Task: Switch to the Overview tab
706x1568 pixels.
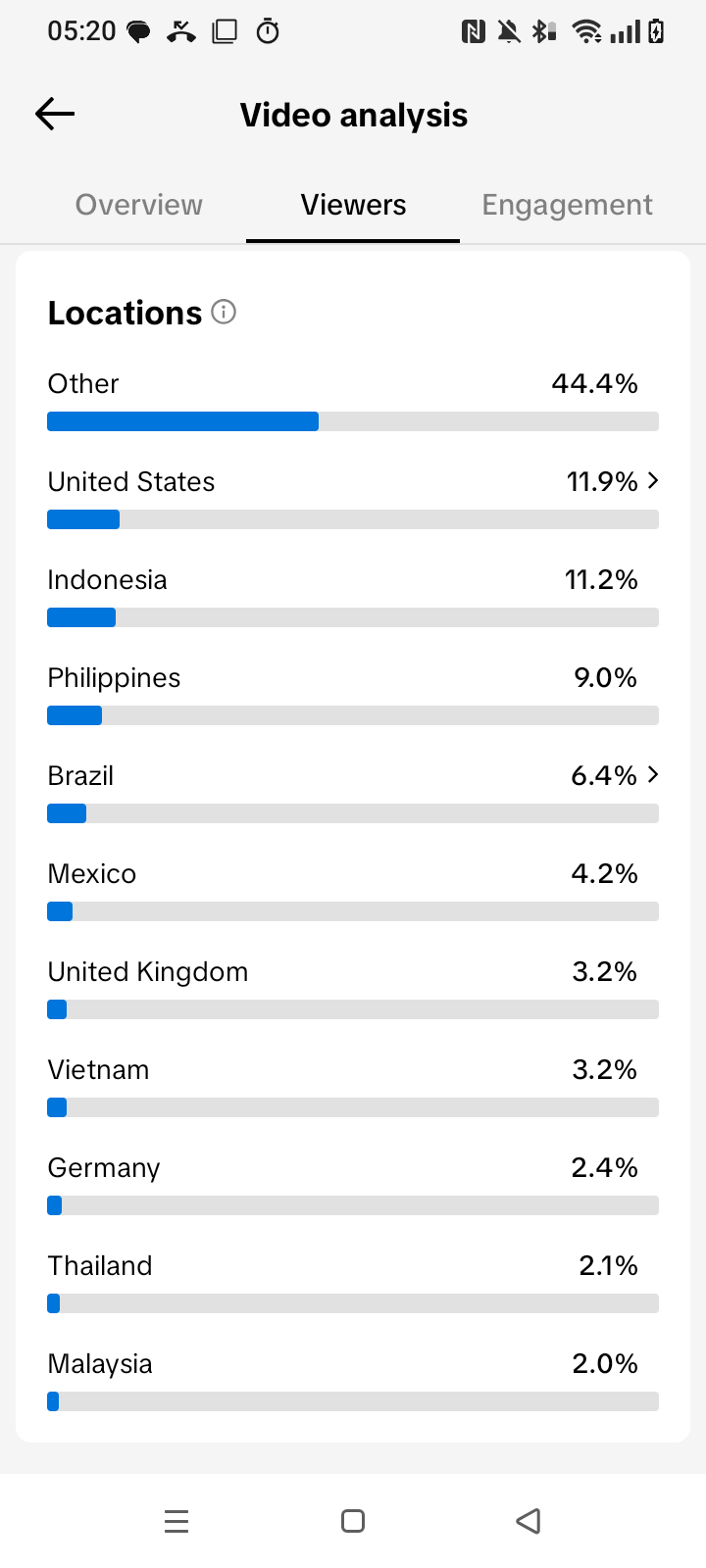Action: point(139,205)
